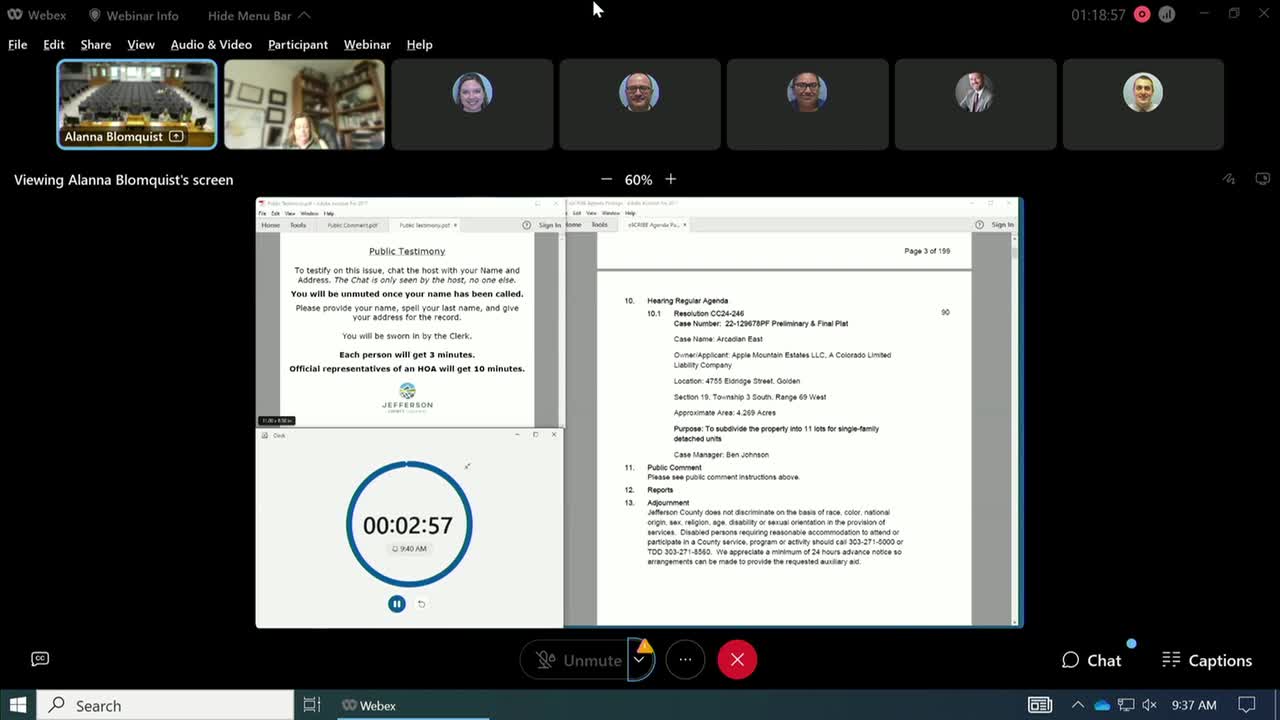Viewport: 1280px width, 720px height.
Task: Click the Windows taskbar Search box
Action: coord(165,705)
